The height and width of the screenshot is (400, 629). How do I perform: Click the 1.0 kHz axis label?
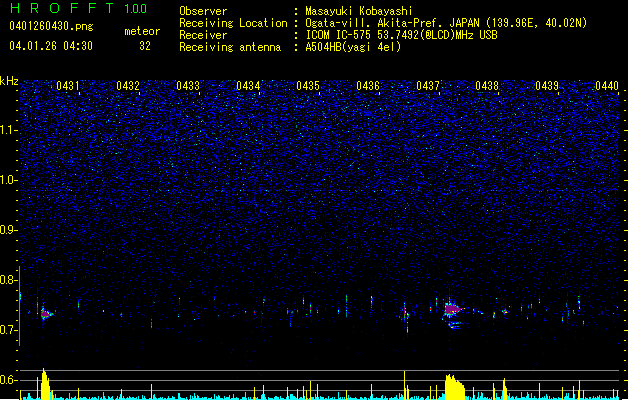[x=8, y=180]
